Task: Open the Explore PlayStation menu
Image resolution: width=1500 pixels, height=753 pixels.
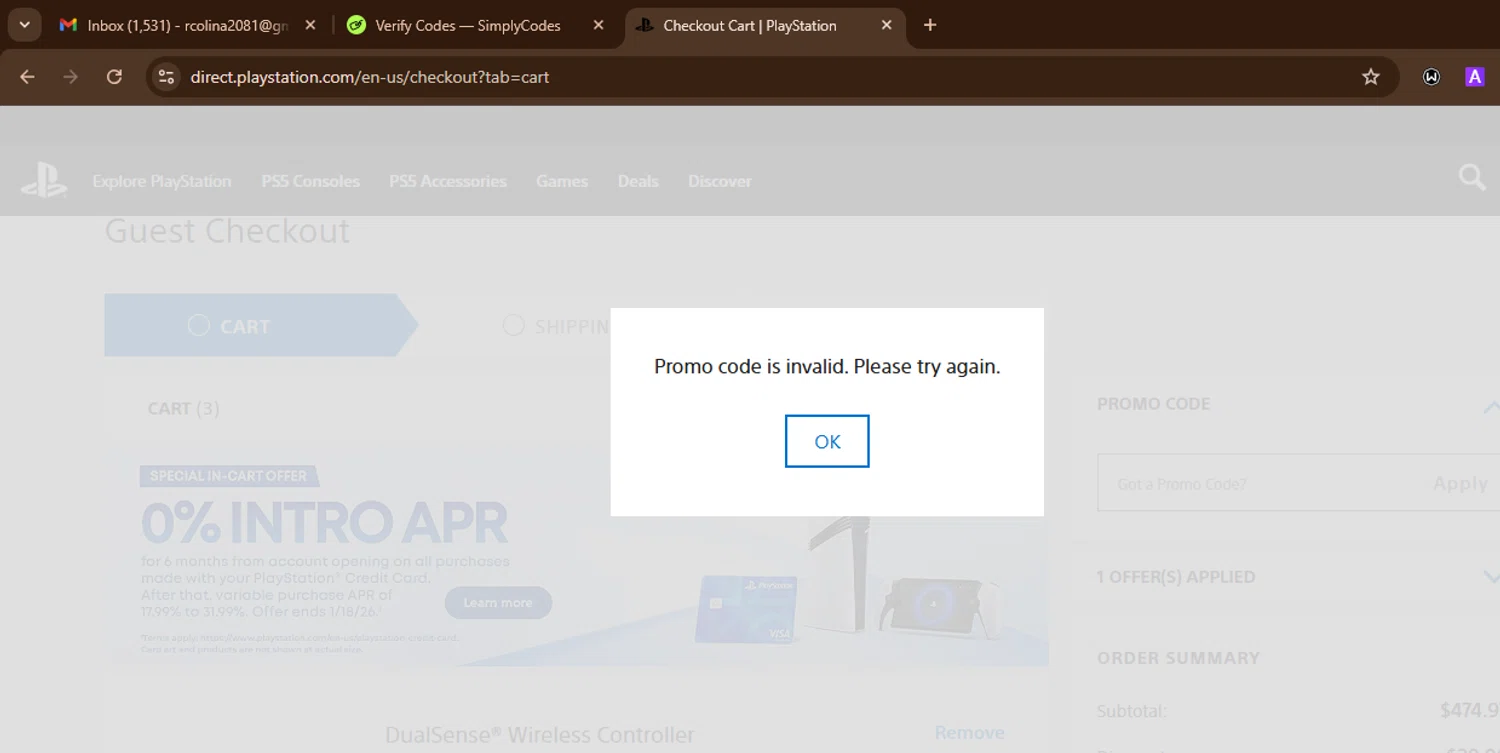Action: point(162,181)
